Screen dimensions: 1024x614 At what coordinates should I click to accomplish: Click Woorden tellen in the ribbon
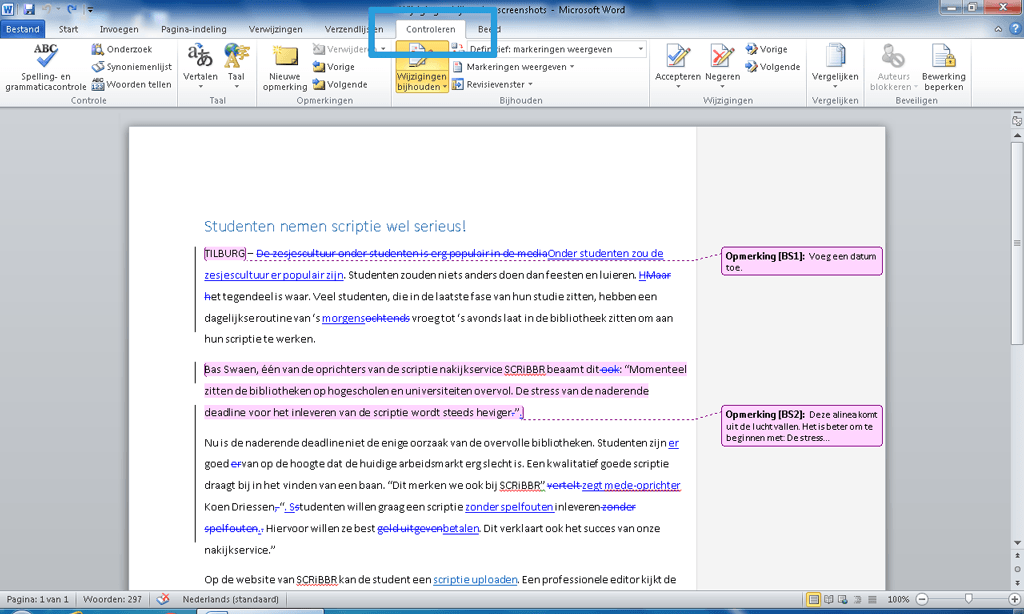[x=131, y=84]
